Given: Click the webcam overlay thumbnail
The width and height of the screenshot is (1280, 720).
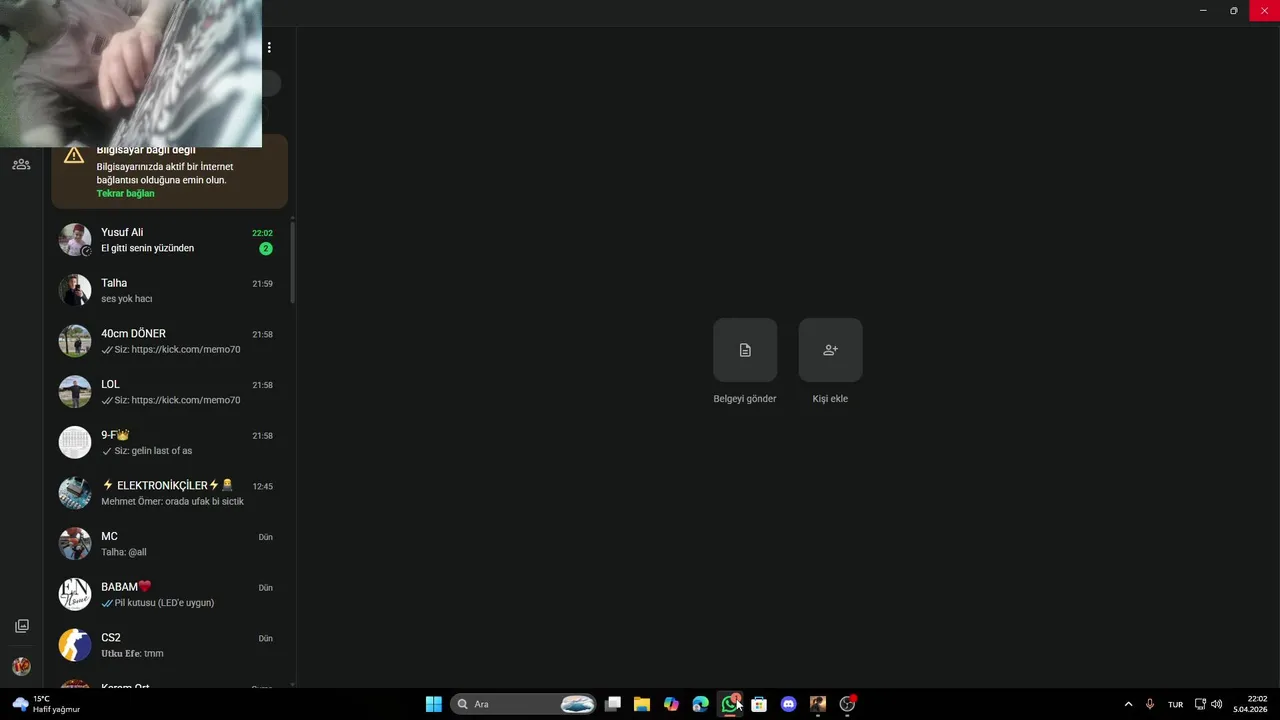Looking at the screenshot, I should click(x=131, y=74).
